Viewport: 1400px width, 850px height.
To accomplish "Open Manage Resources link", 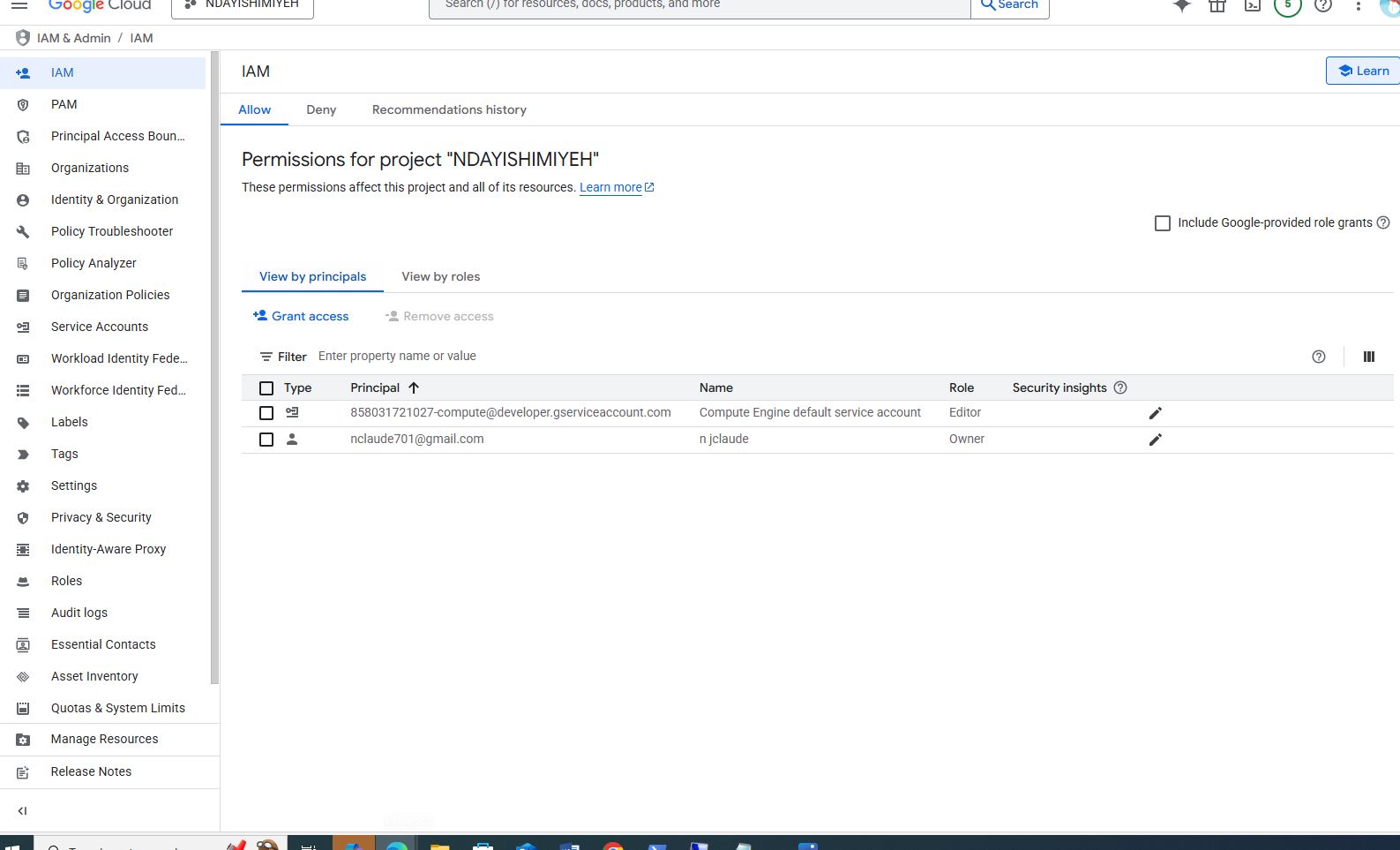I will pyautogui.click(x=103, y=740).
